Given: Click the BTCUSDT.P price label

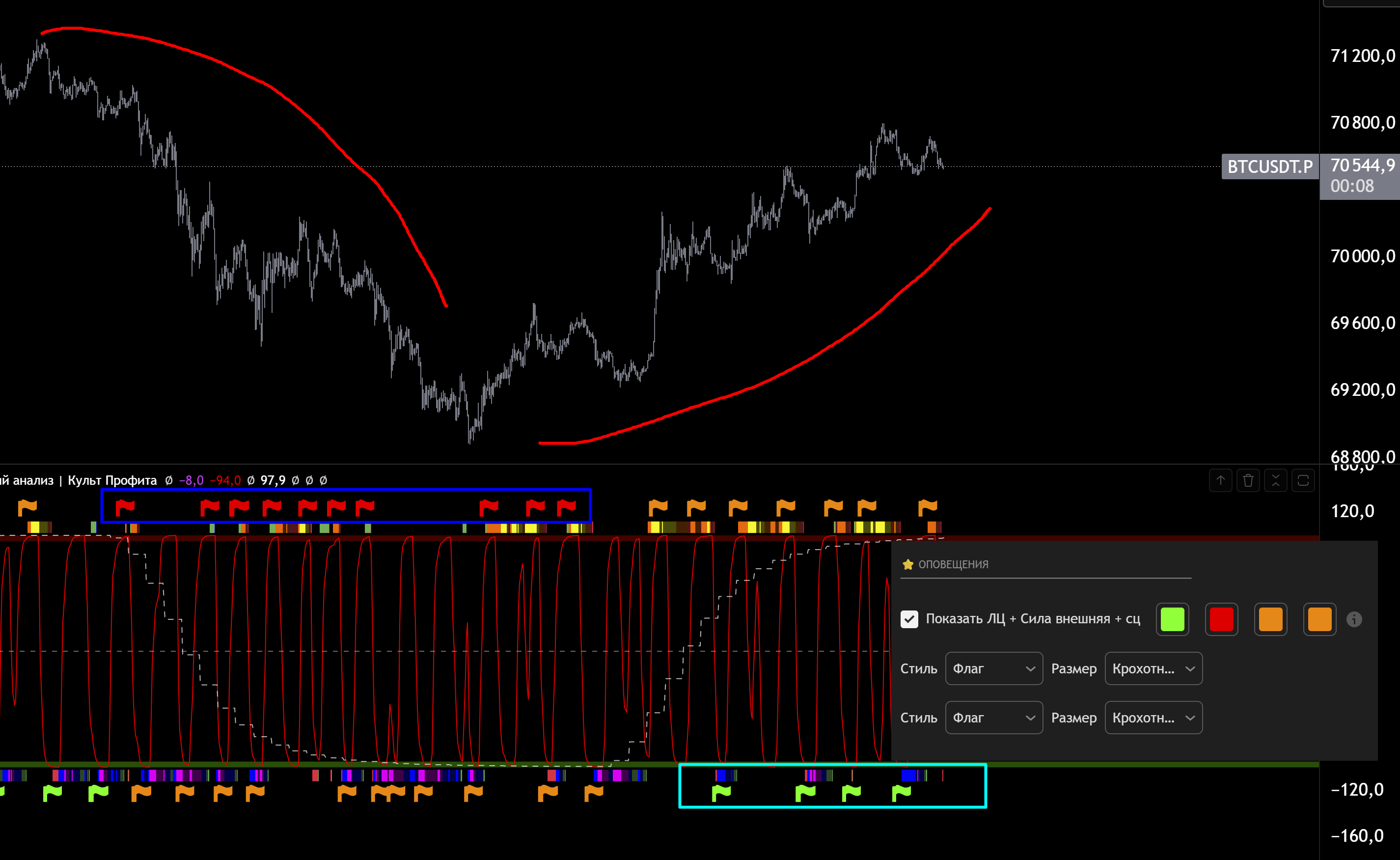Looking at the screenshot, I should 1270,166.
